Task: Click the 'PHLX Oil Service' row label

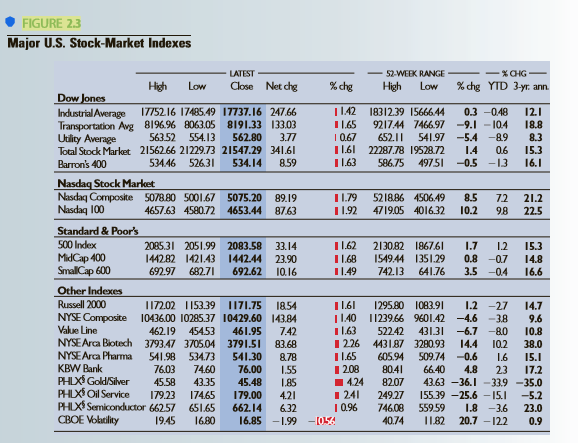Action: [x=94, y=394]
